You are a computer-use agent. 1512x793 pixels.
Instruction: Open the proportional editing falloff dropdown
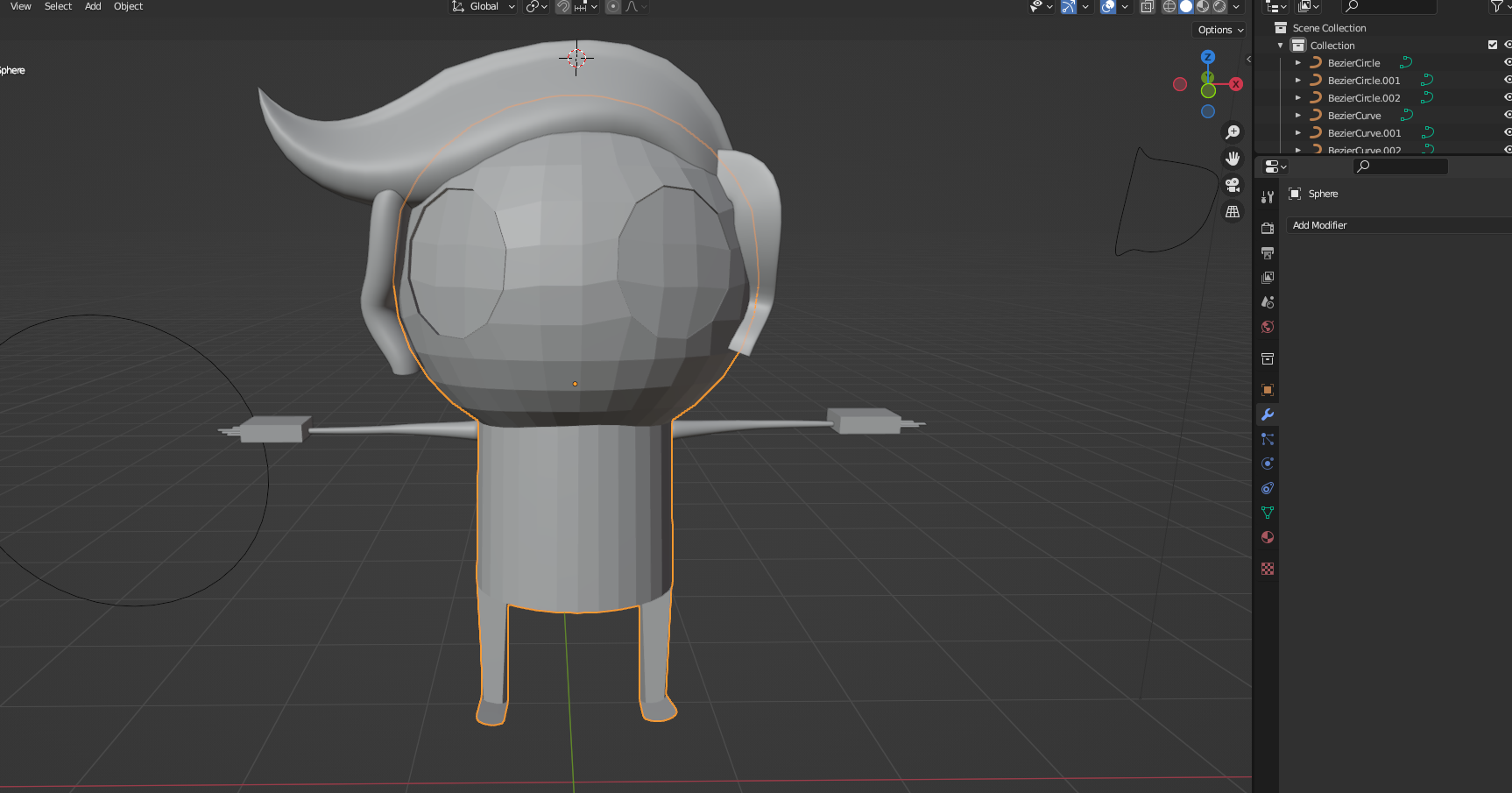click(636, 6)
